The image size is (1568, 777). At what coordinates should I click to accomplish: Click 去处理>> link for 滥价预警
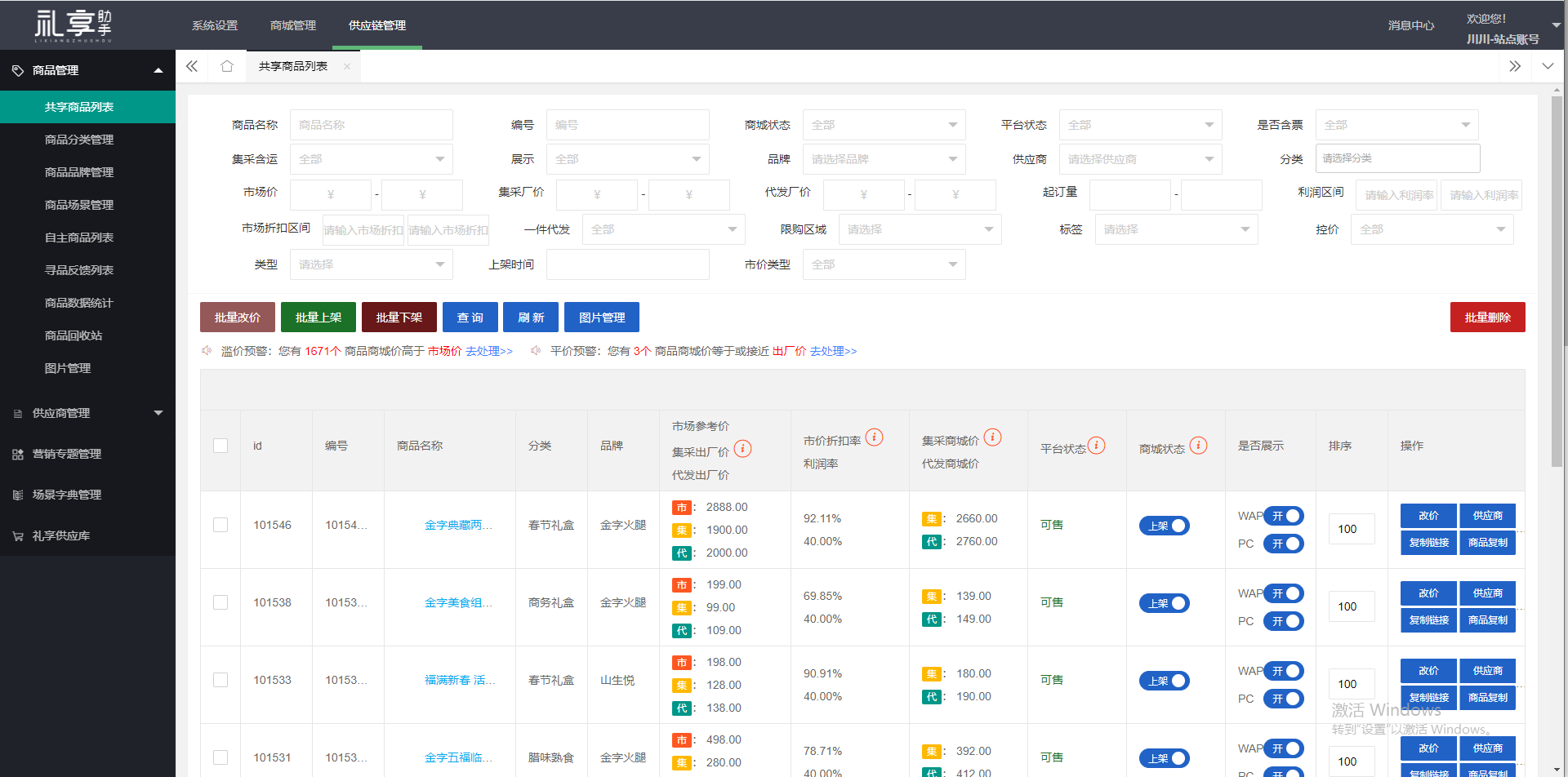coord(489,351)
